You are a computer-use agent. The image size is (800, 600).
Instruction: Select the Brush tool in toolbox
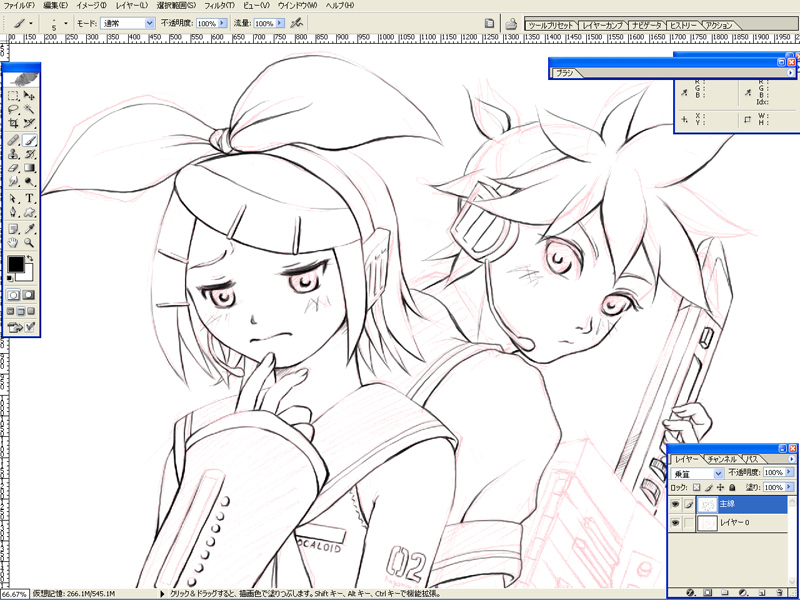[29, 140]
